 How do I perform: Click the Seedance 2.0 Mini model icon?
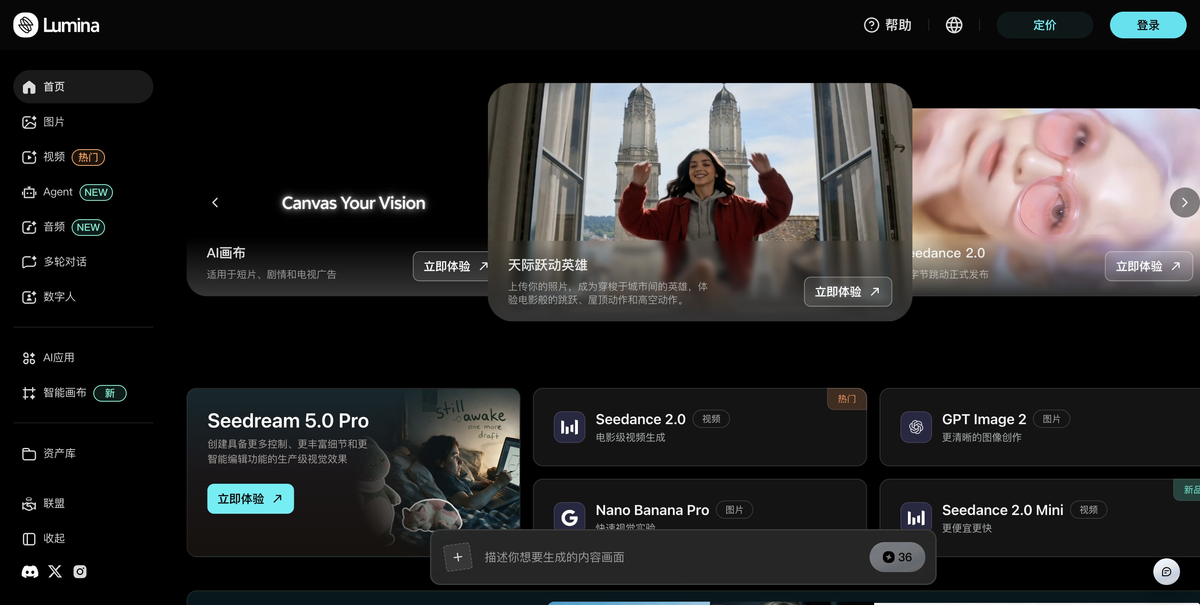click(x=916, y=517)
